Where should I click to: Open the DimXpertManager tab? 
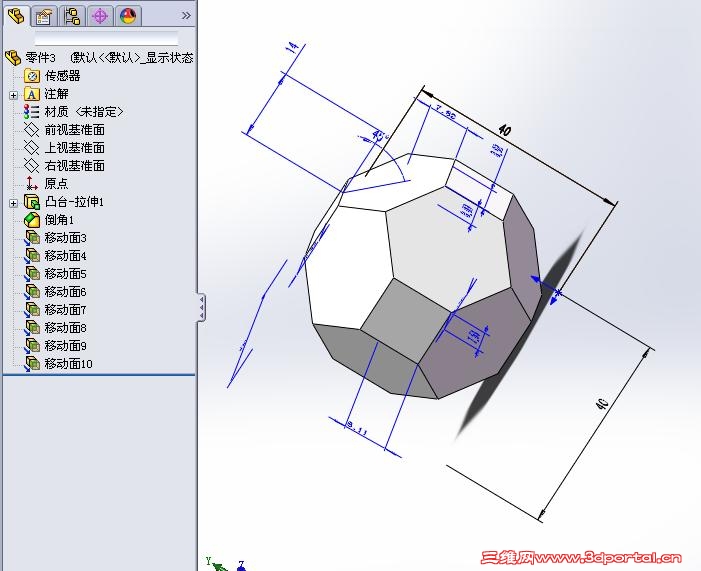click(100, 17)
